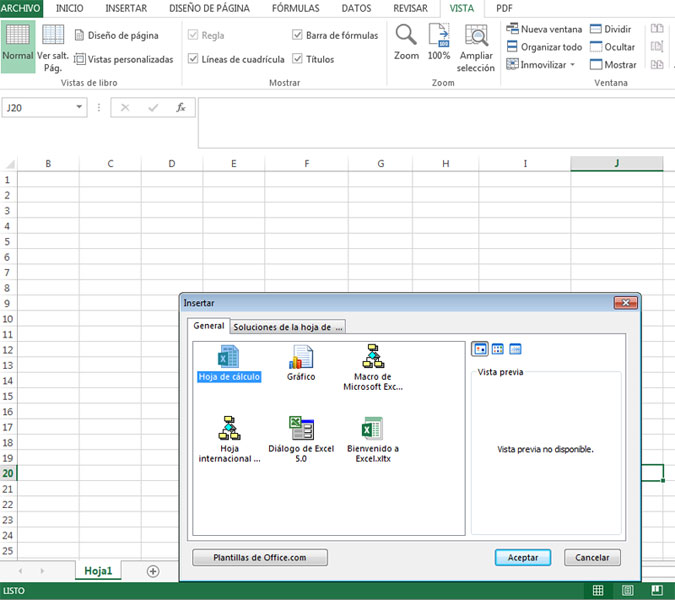Open Ver salt. Pág. page break preview

click(53, 47)
